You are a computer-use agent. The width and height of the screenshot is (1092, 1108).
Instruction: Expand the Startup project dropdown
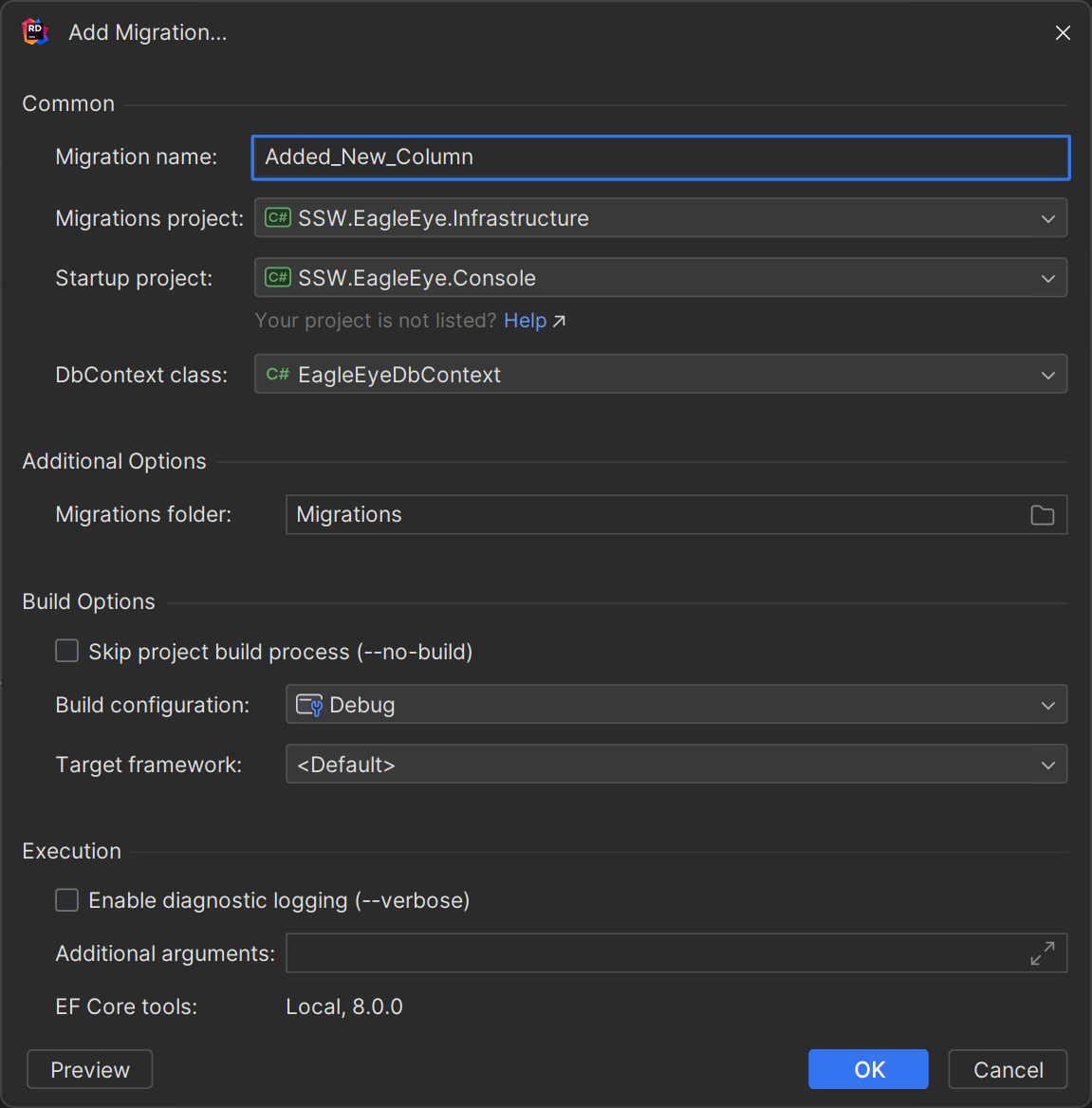[1047, 278]
